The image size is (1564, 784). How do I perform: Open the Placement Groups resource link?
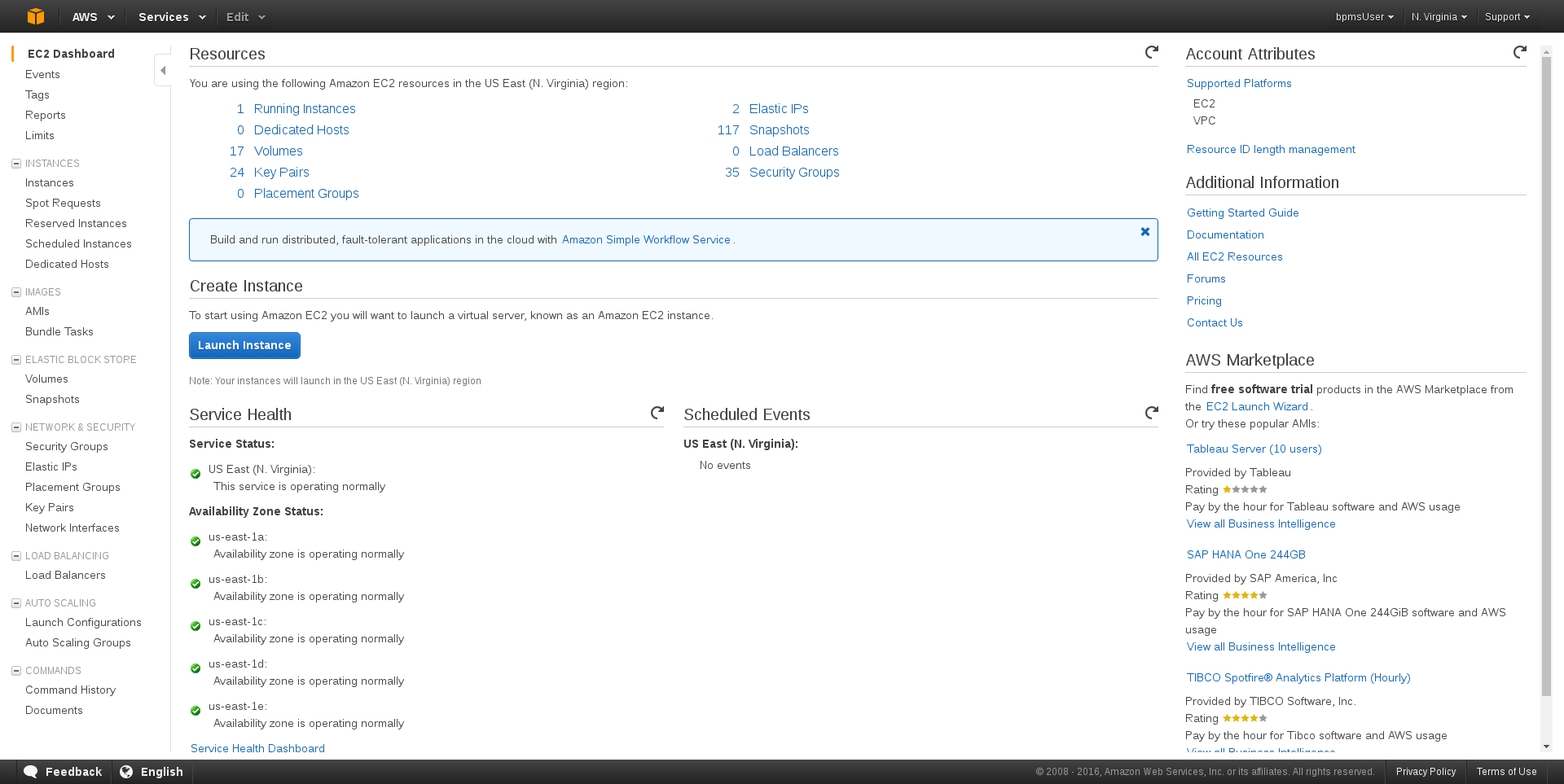pyautogui.click(x=306, y=193)
